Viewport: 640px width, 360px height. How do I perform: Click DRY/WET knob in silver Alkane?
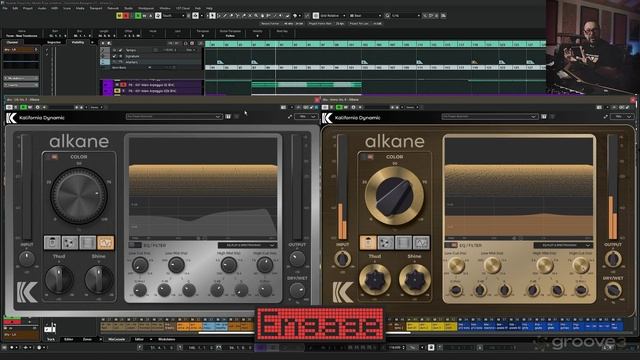tap(297, 291)
